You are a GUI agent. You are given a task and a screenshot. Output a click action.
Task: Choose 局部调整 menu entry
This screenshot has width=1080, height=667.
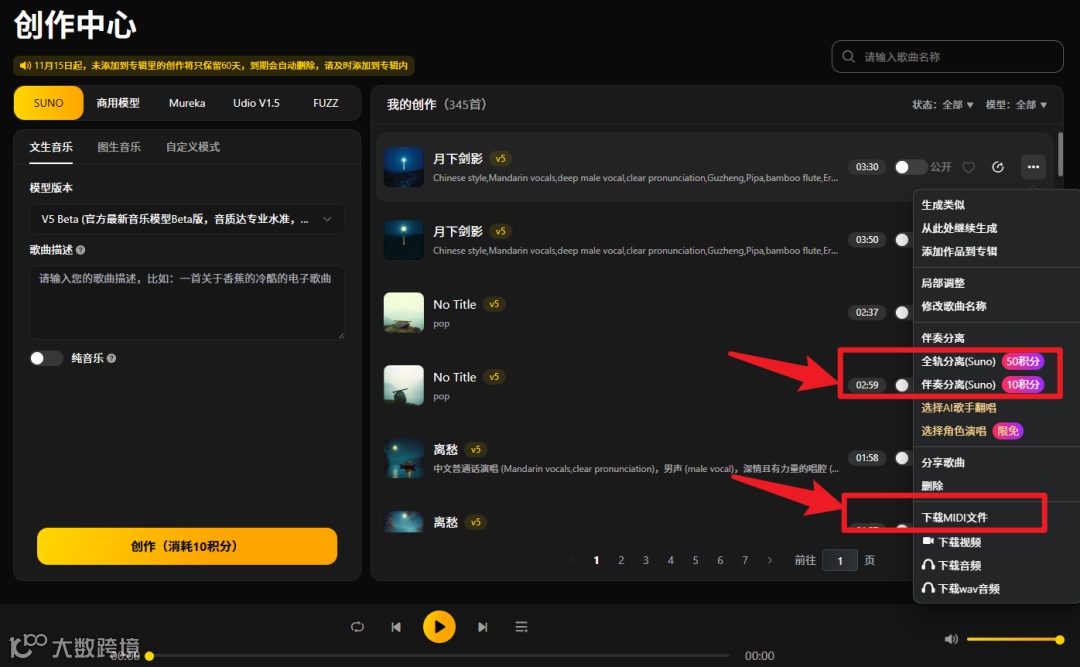coord(943,283)
